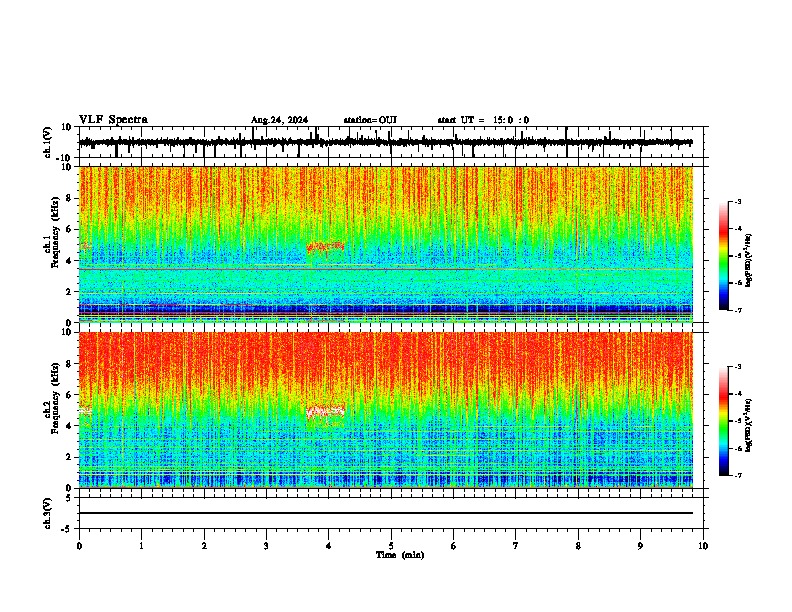Click the "ch.3(V)" axis label
This screenshot has width=792, height=612.
[x=48, y=514]
